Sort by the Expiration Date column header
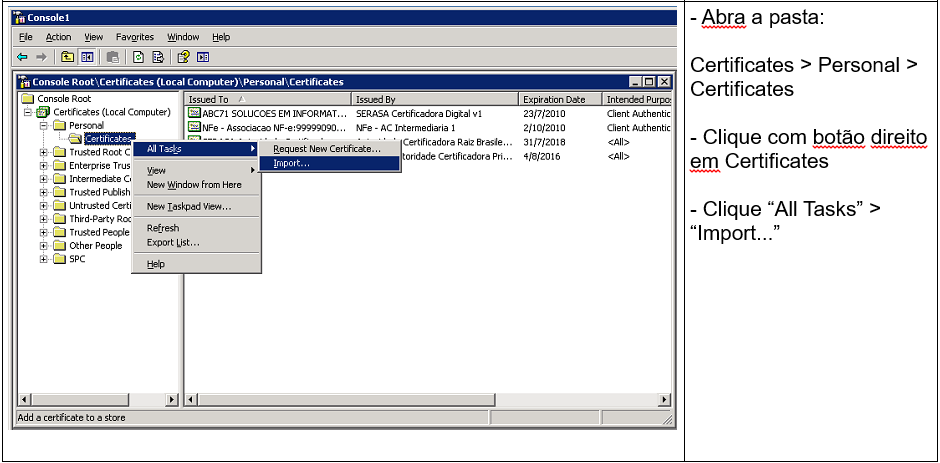940x463 pixels. 560,99
